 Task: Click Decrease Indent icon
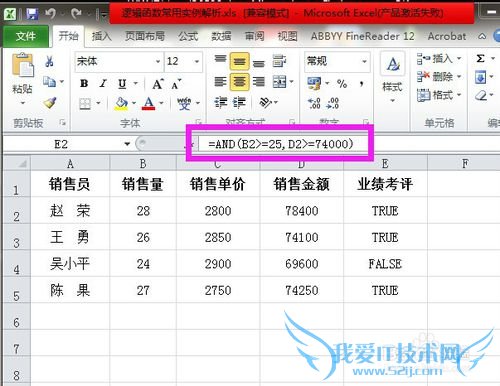(220, 103)
